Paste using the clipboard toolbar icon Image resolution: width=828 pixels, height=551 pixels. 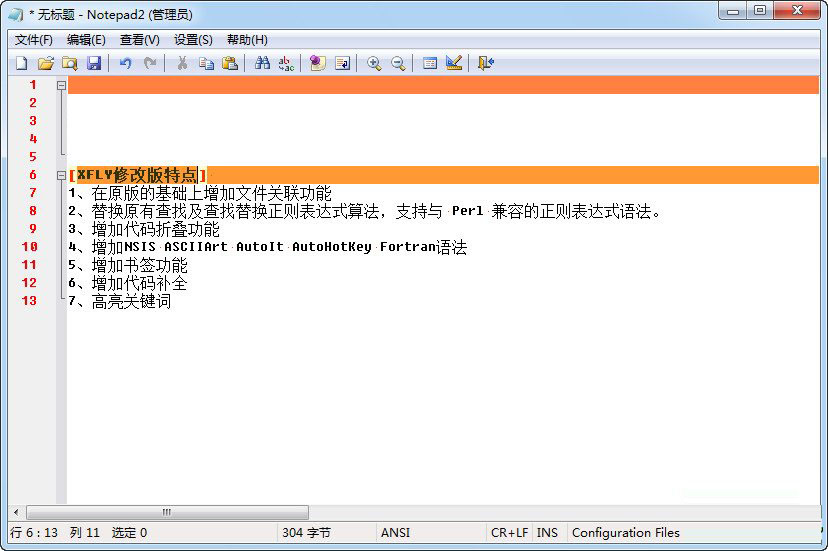(230, 63)
